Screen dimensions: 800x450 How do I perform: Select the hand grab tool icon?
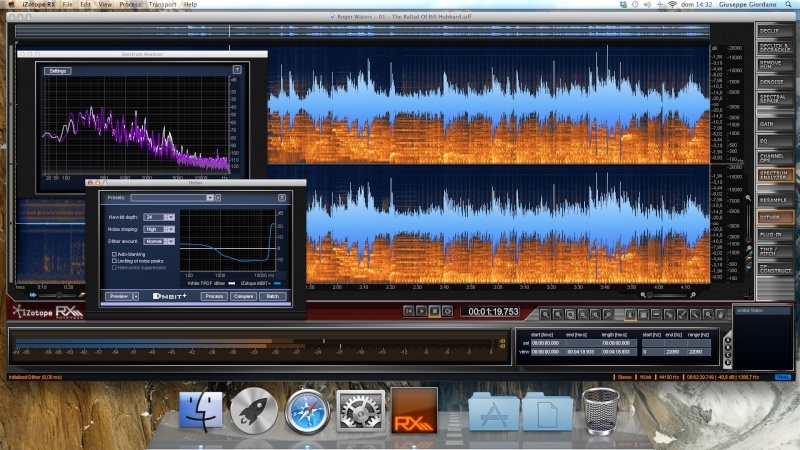click(720, 315)
